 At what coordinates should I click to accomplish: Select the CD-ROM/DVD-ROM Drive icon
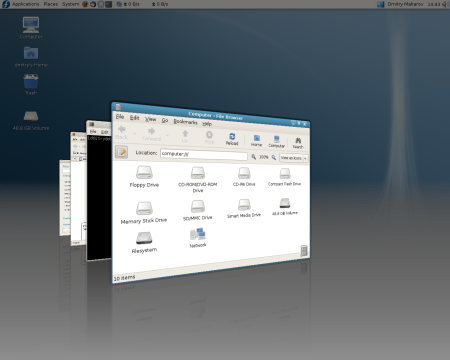198,179
